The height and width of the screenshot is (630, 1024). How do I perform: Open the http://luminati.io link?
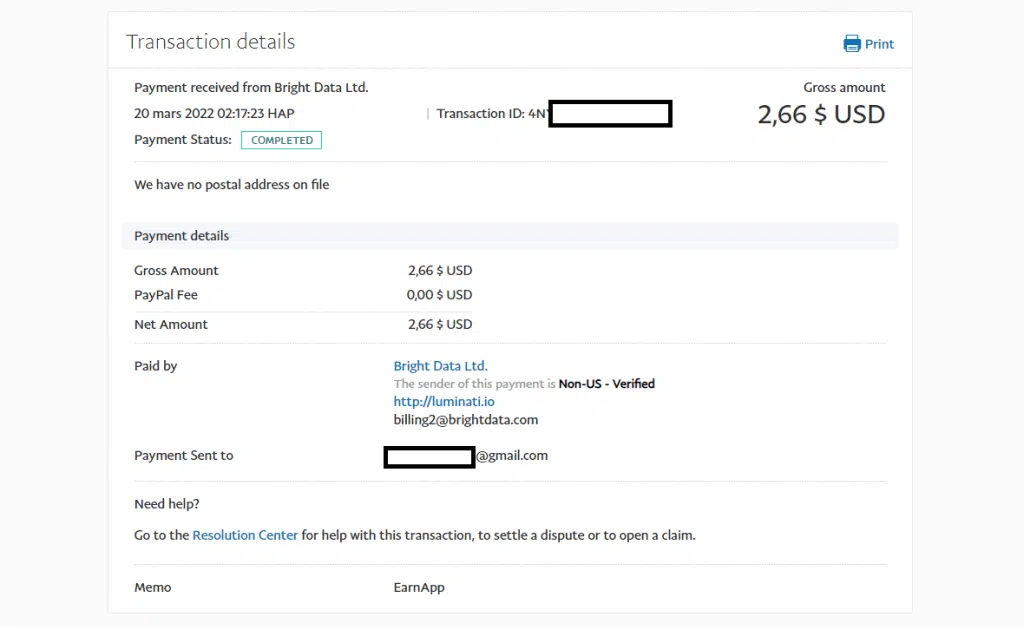coord(444,402)
